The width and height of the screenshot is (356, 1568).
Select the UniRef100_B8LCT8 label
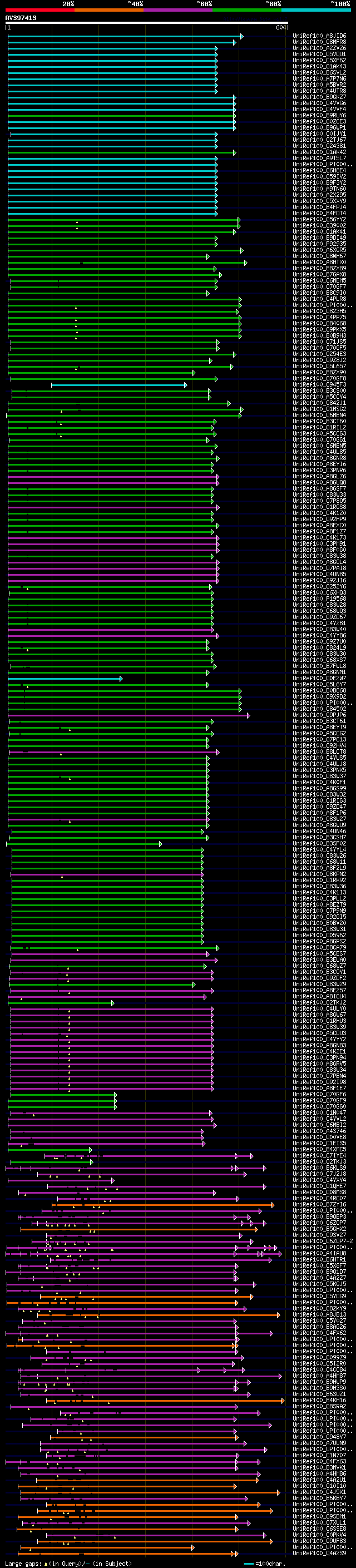319,752
